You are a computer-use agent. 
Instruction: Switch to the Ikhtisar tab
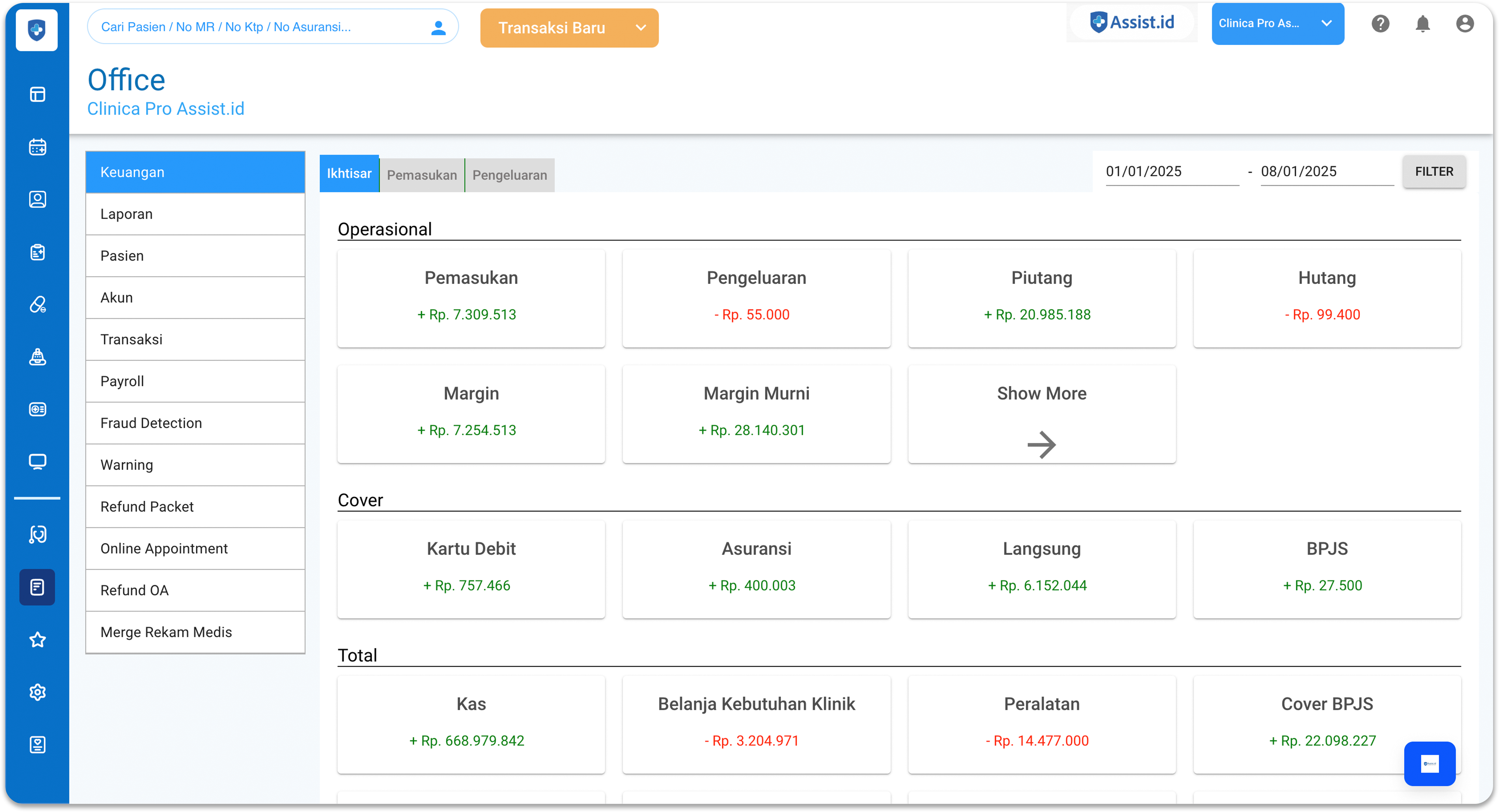349,173
